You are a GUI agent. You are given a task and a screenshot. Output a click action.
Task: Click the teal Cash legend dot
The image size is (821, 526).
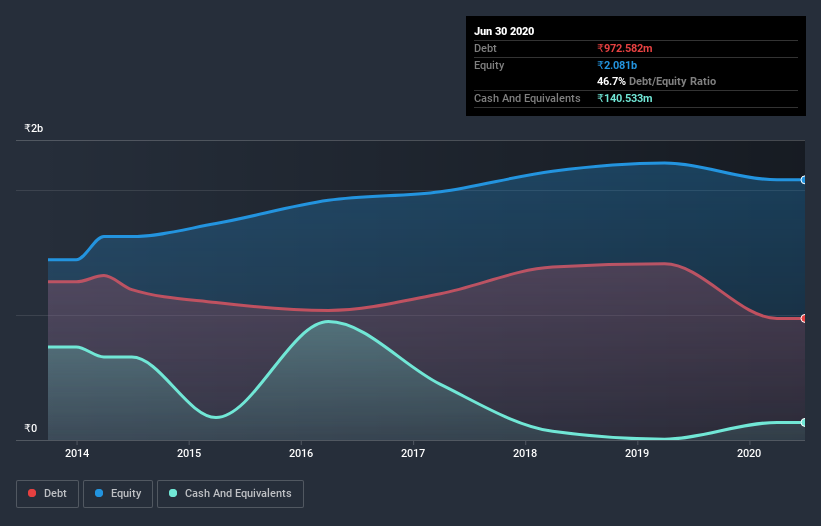click(173, 493)
